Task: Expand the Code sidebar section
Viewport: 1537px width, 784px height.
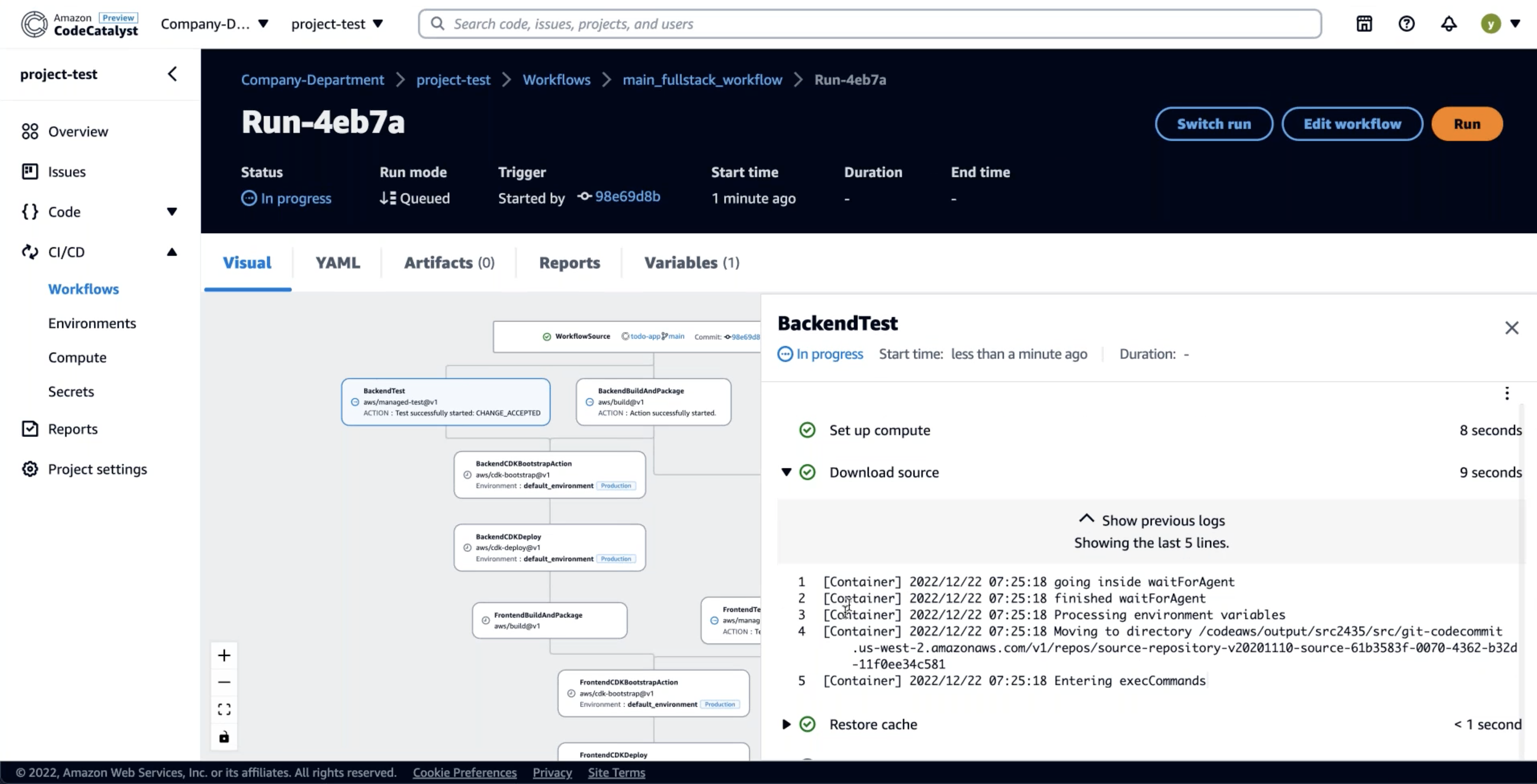Action: coord(172,212)
